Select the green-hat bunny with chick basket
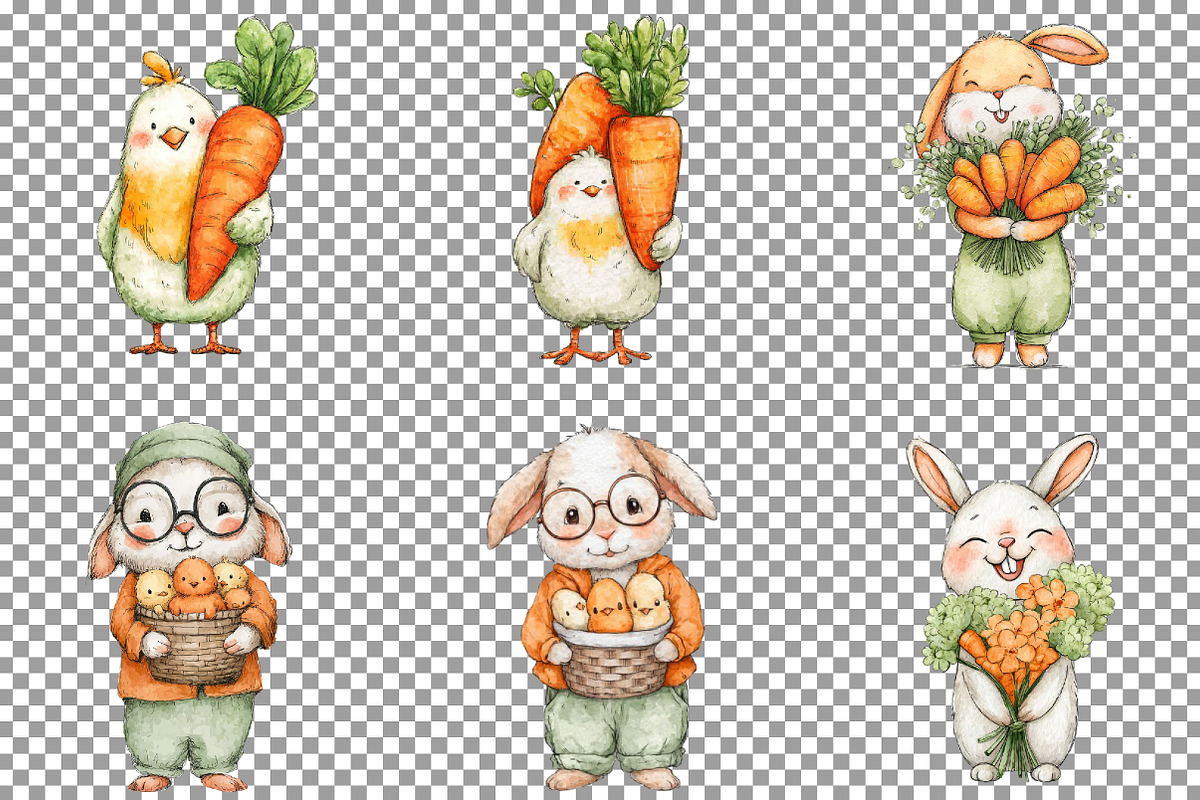 [x=188, y=607]
